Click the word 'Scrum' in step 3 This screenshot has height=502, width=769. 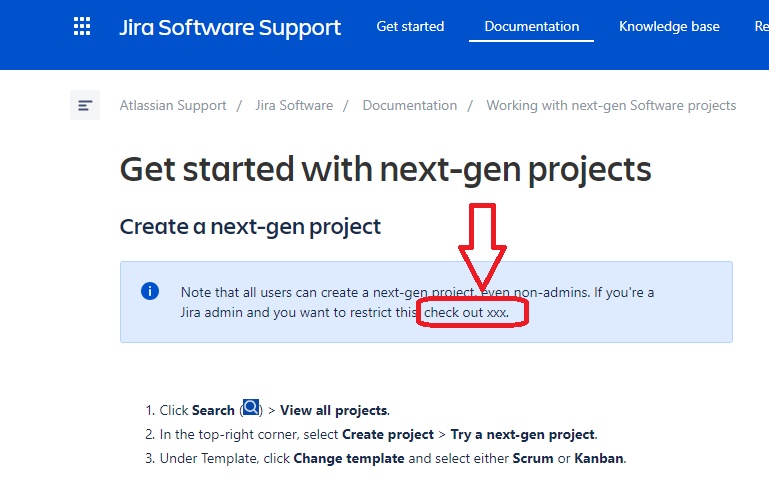[x=533, y=458]
